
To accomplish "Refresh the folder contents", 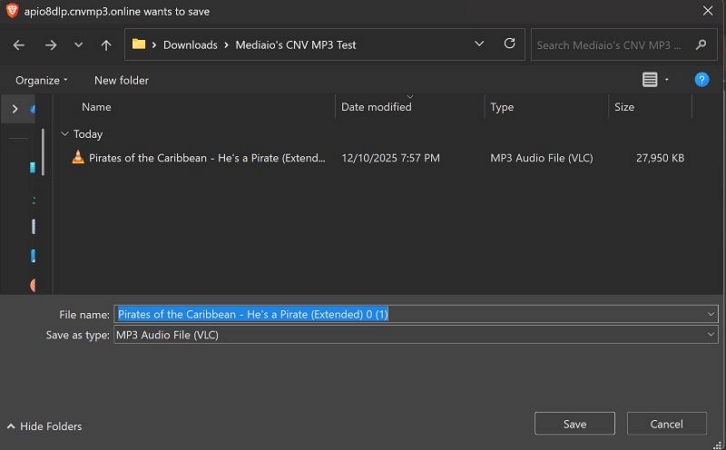I will click(509, 44).
